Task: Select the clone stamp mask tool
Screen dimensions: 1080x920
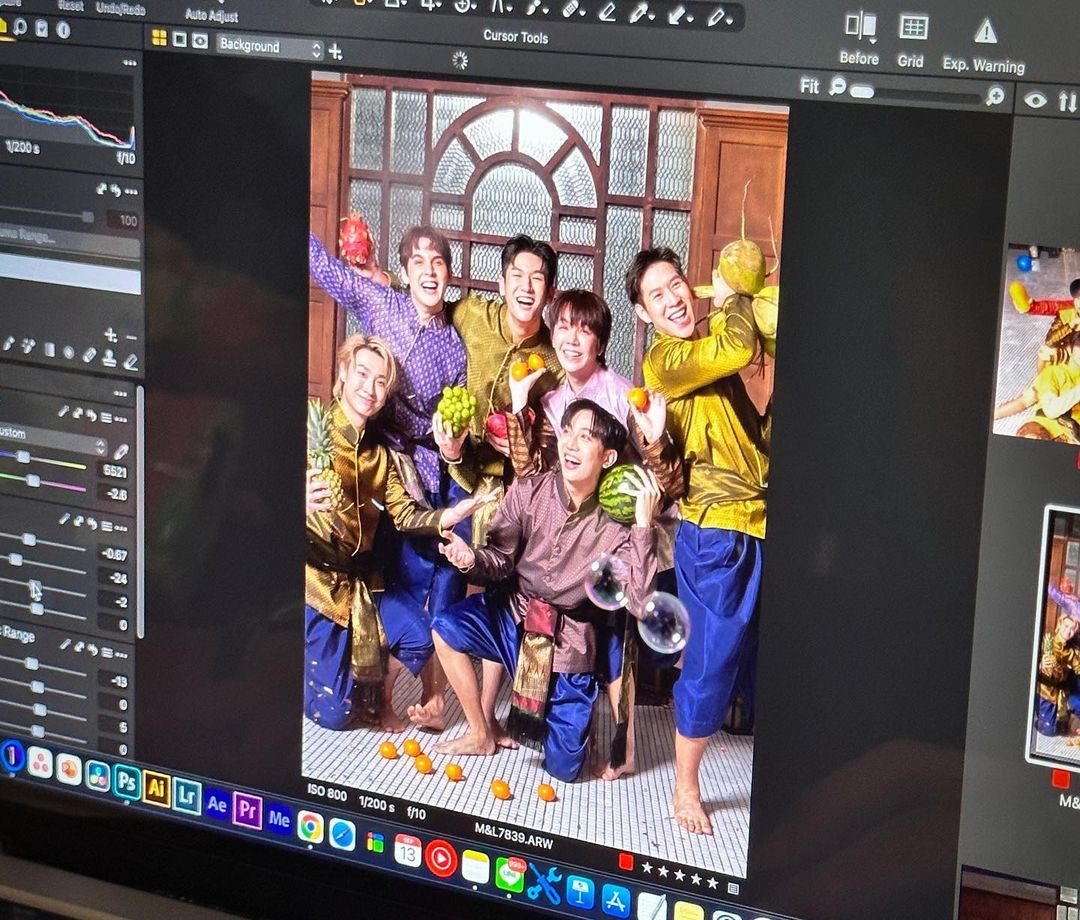Action: pyautogui.click(x=109, y=358)
